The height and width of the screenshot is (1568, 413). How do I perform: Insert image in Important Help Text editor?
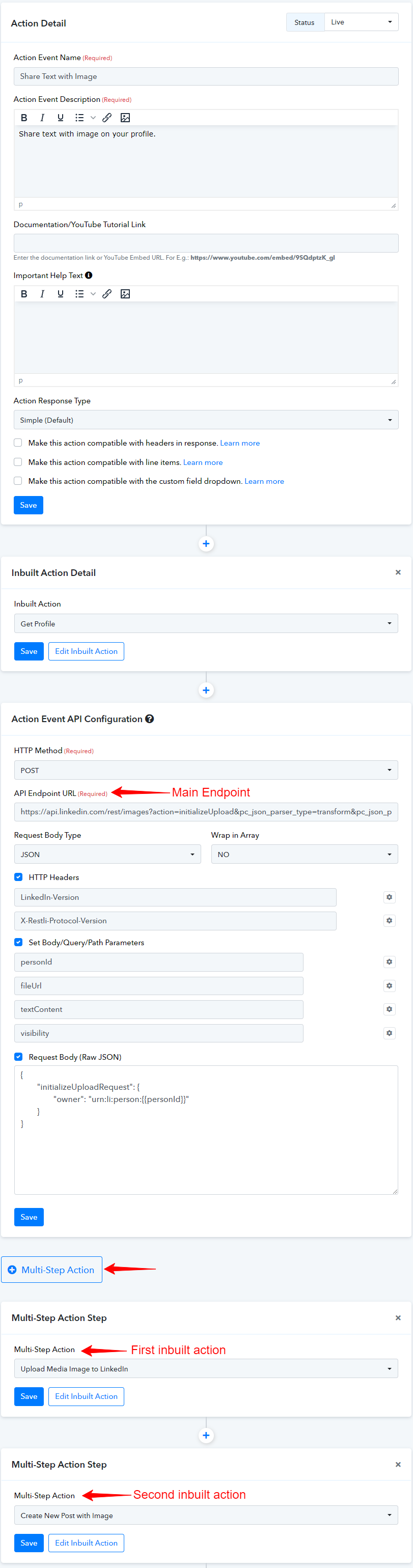coord(125,293)
